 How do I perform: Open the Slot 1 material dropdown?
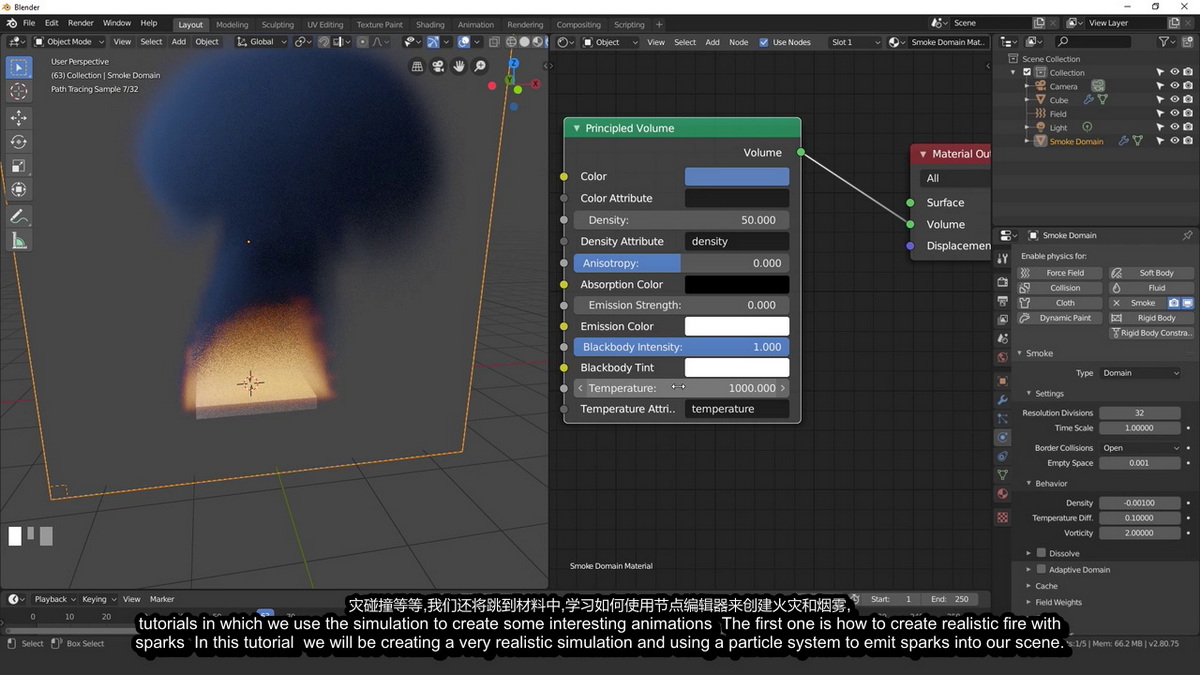tap(856, 42)
